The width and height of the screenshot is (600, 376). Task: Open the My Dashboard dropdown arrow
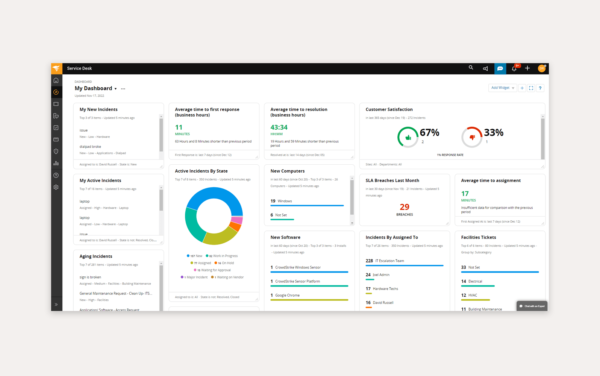point(116,89)
